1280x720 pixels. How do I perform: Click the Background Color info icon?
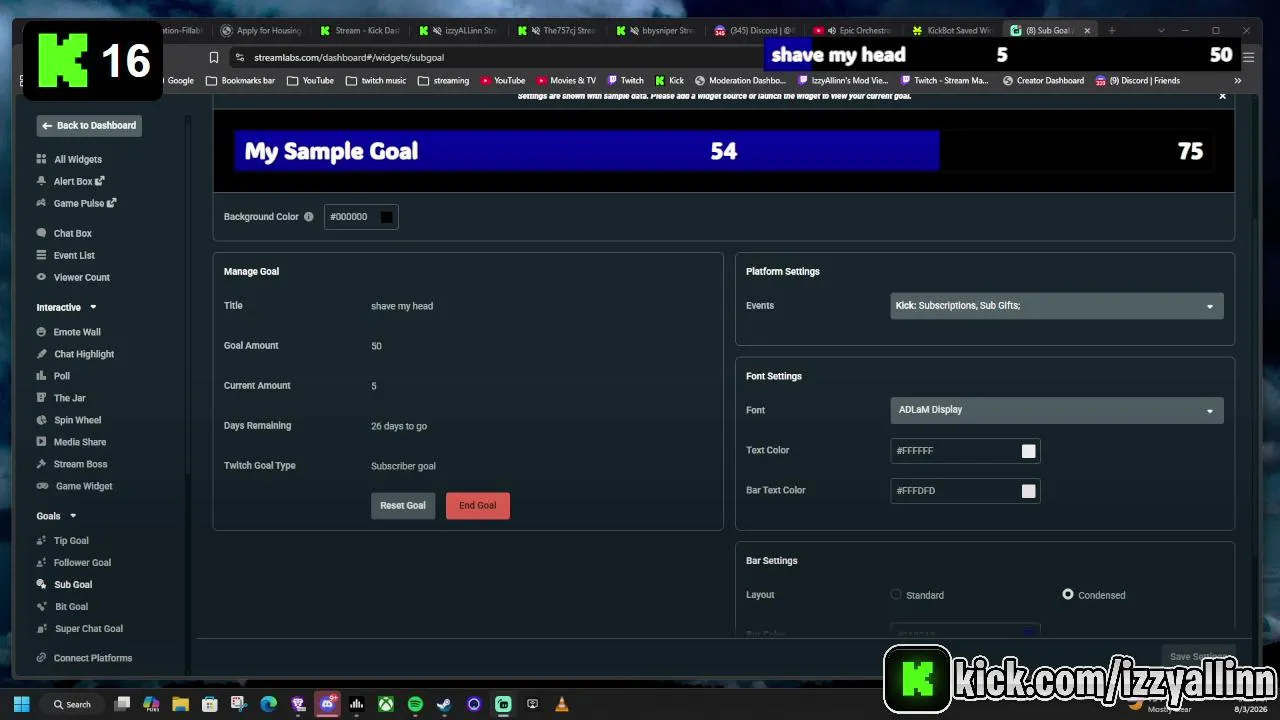point(308,217)
